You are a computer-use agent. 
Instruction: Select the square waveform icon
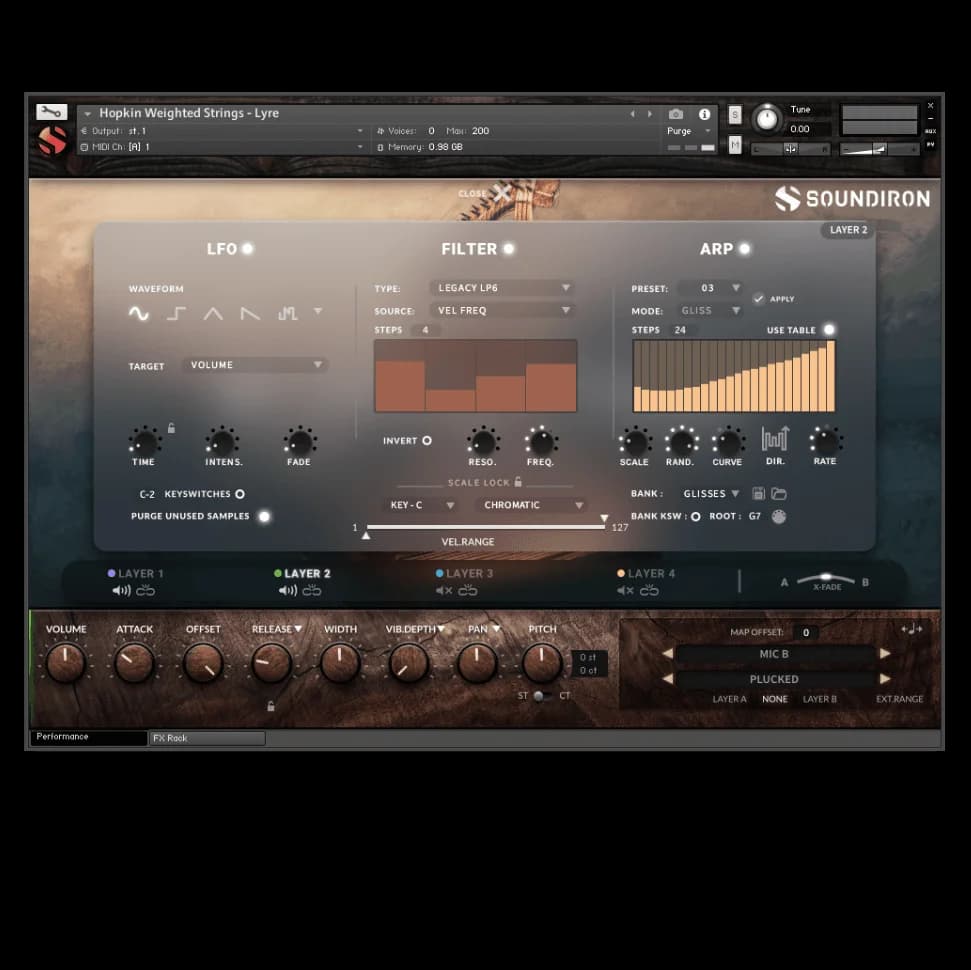coord(176,314)
